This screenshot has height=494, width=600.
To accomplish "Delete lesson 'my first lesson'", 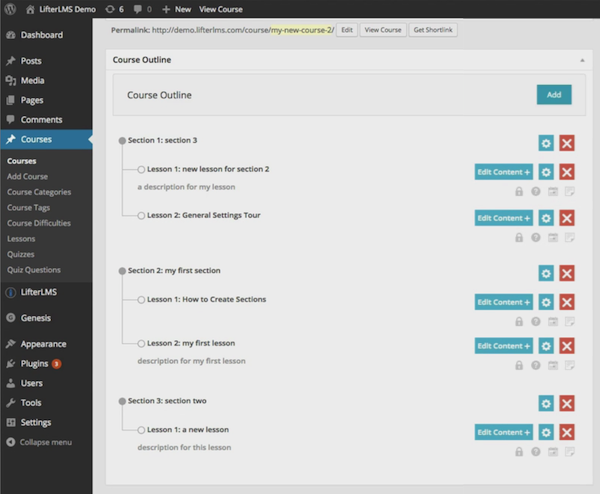I will click(567, 346).
